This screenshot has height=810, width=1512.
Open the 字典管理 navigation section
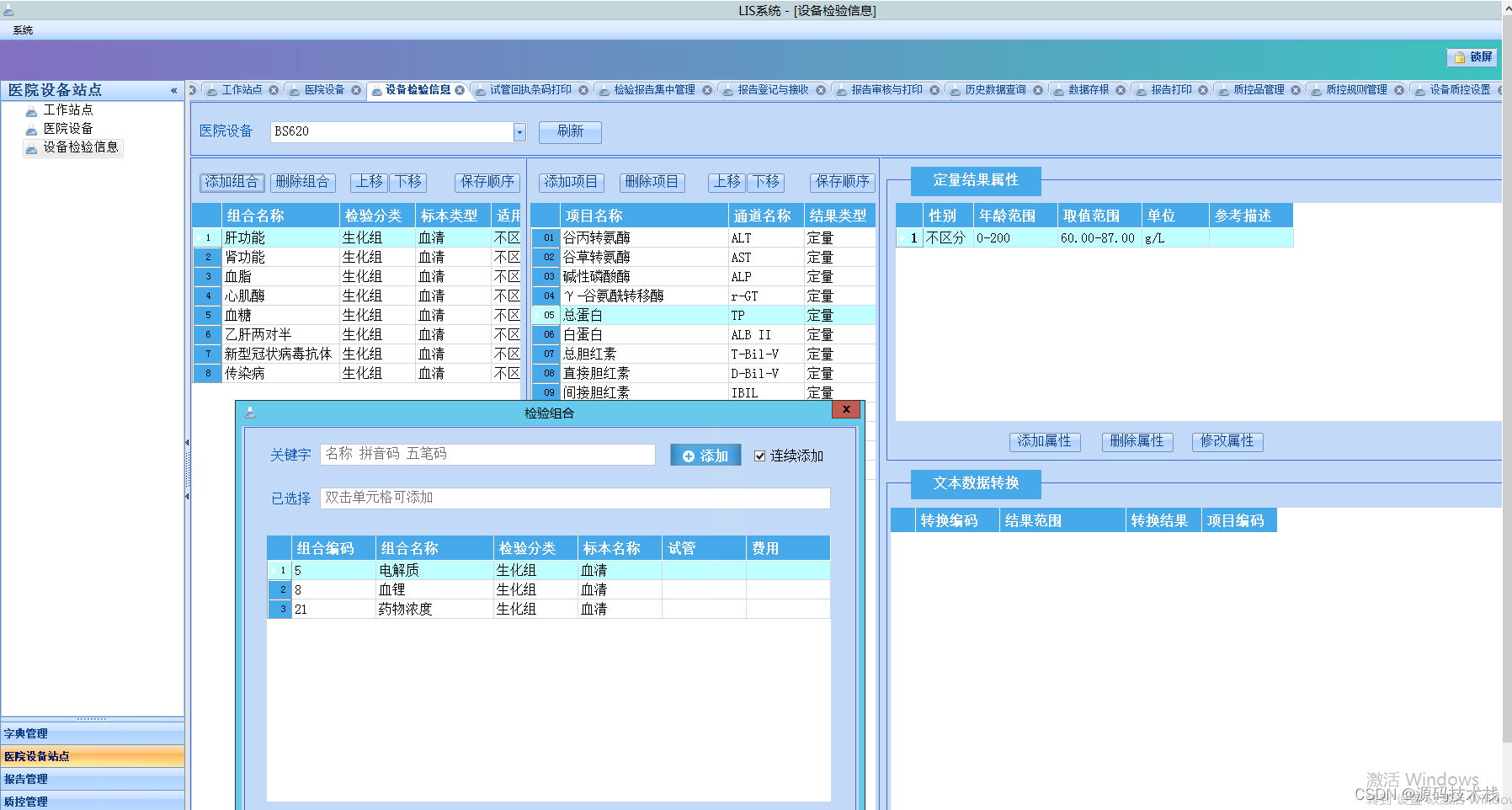93,734
